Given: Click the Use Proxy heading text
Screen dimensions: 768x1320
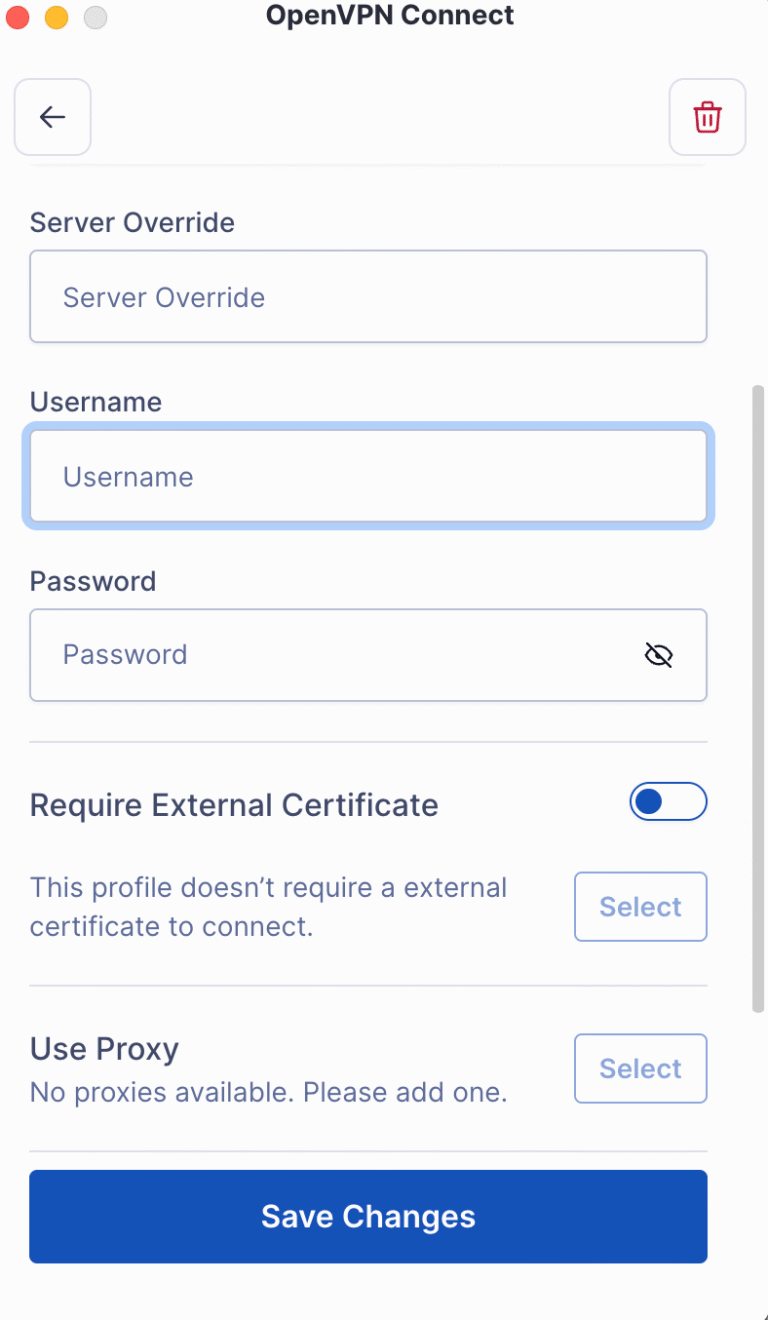Looking at the screenshot, I should (x=104, y=1049).
